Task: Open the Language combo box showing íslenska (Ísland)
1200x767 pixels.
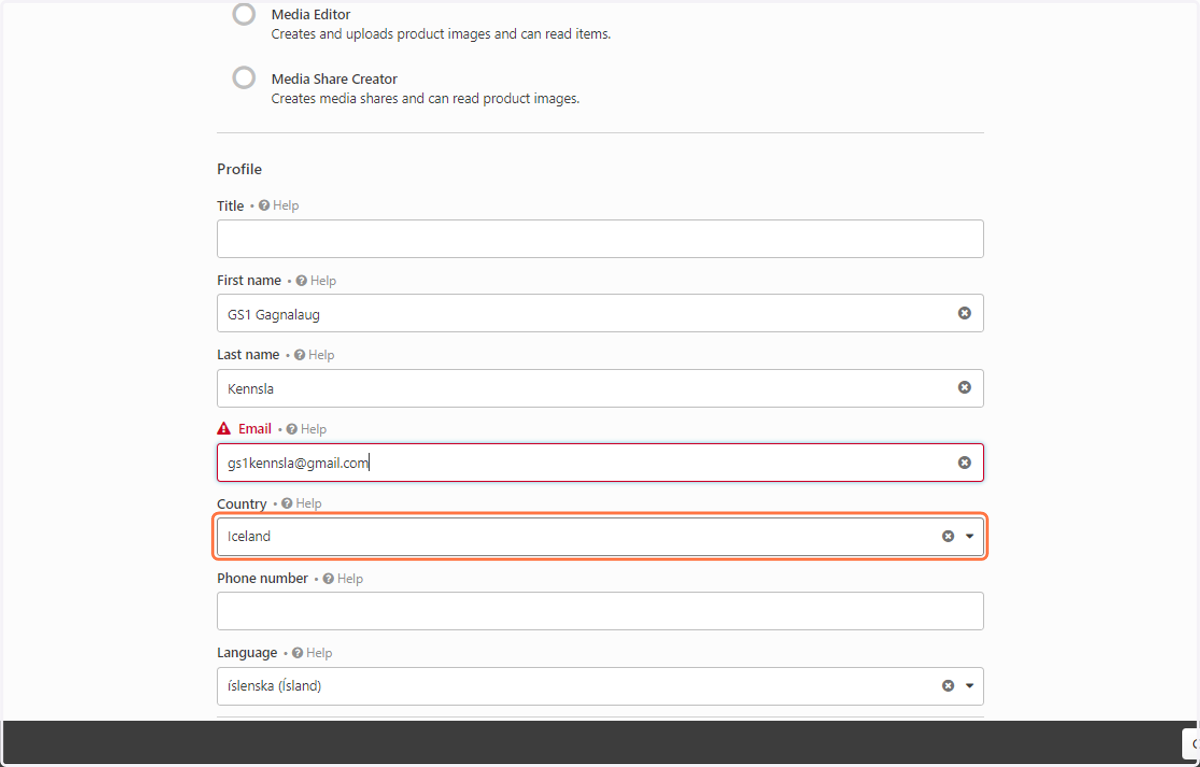Action: pos(600,686)
